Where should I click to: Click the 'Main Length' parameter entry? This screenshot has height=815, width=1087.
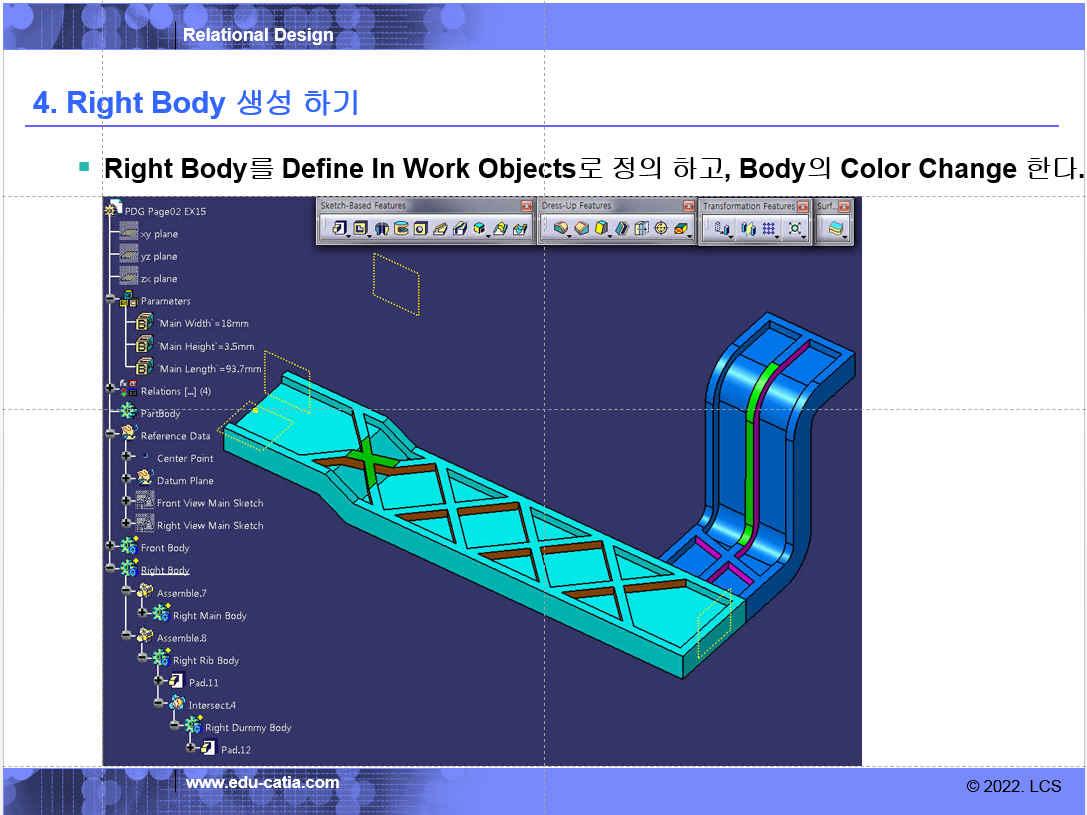209,369
